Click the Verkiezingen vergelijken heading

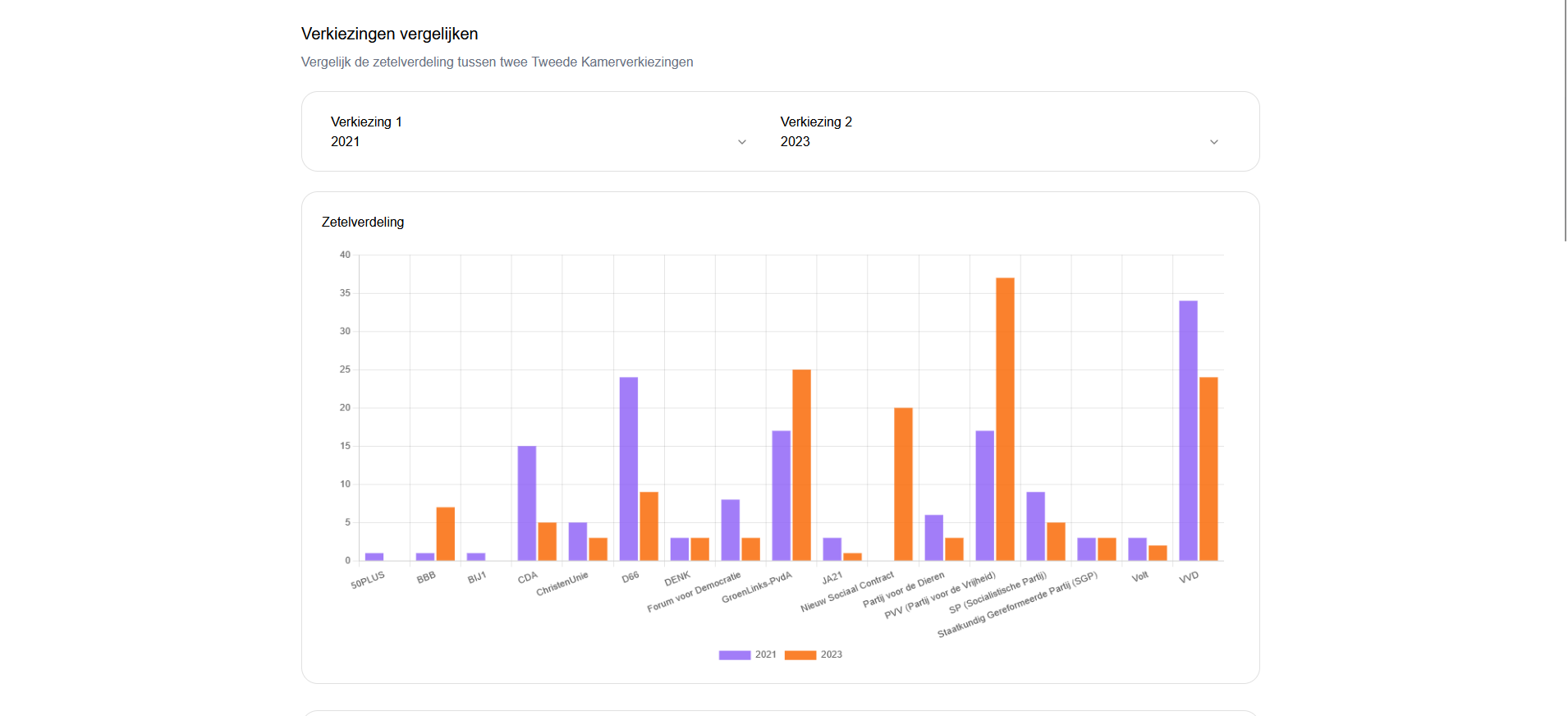389,34
